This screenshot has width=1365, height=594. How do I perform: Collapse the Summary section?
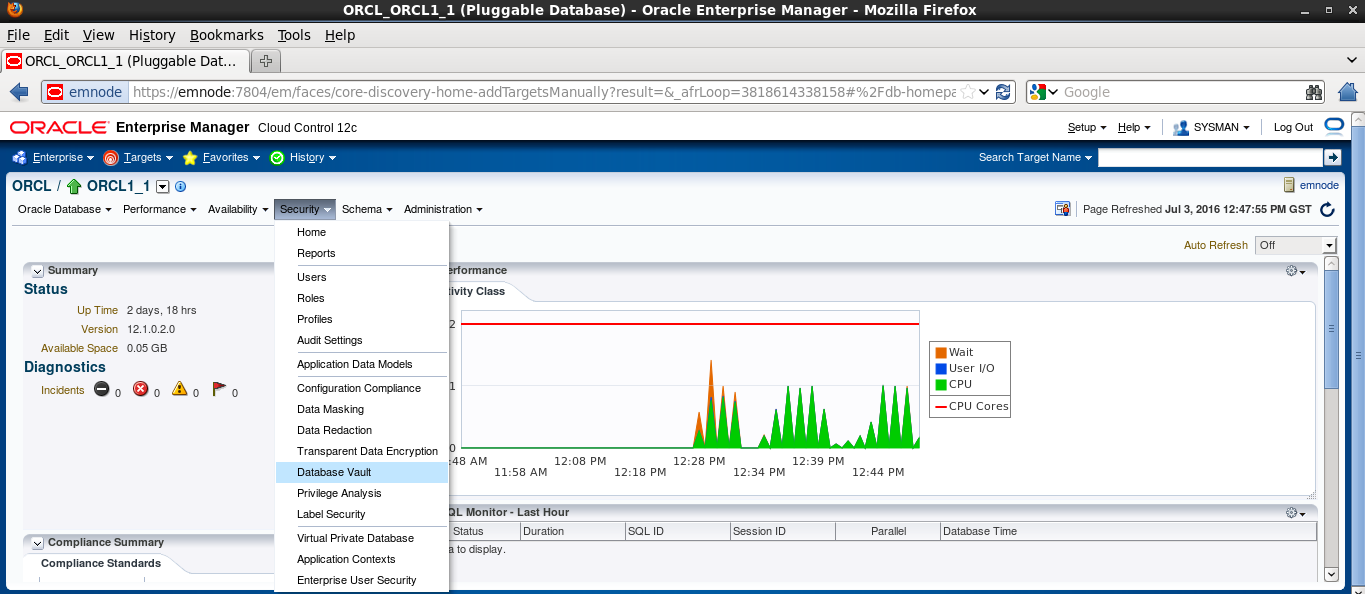(x=37, y=270)
